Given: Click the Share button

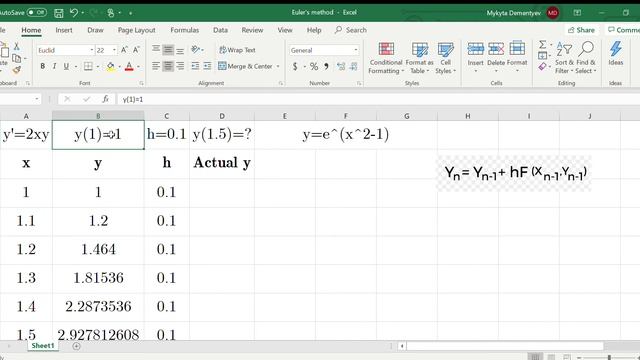Looking at the screenshot, I should pyautogui.click(x=581, y=30).
